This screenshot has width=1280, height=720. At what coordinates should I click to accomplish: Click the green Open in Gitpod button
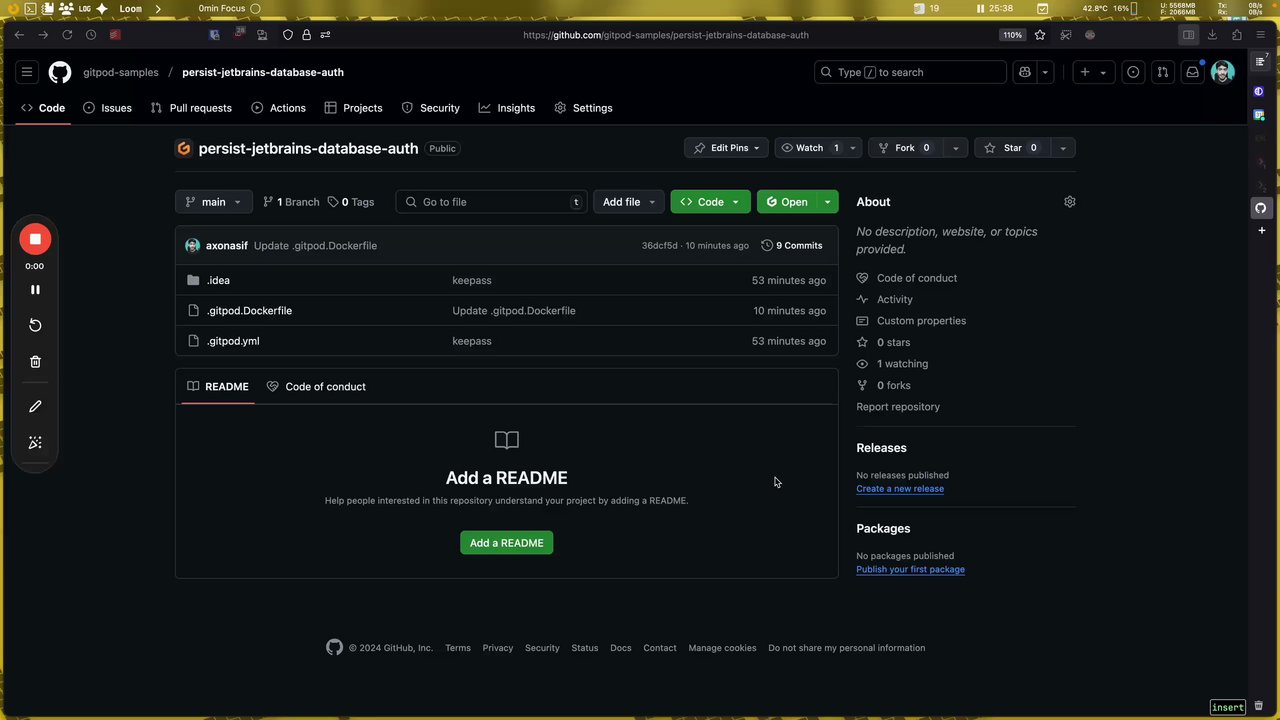click(x=787, y=202)
